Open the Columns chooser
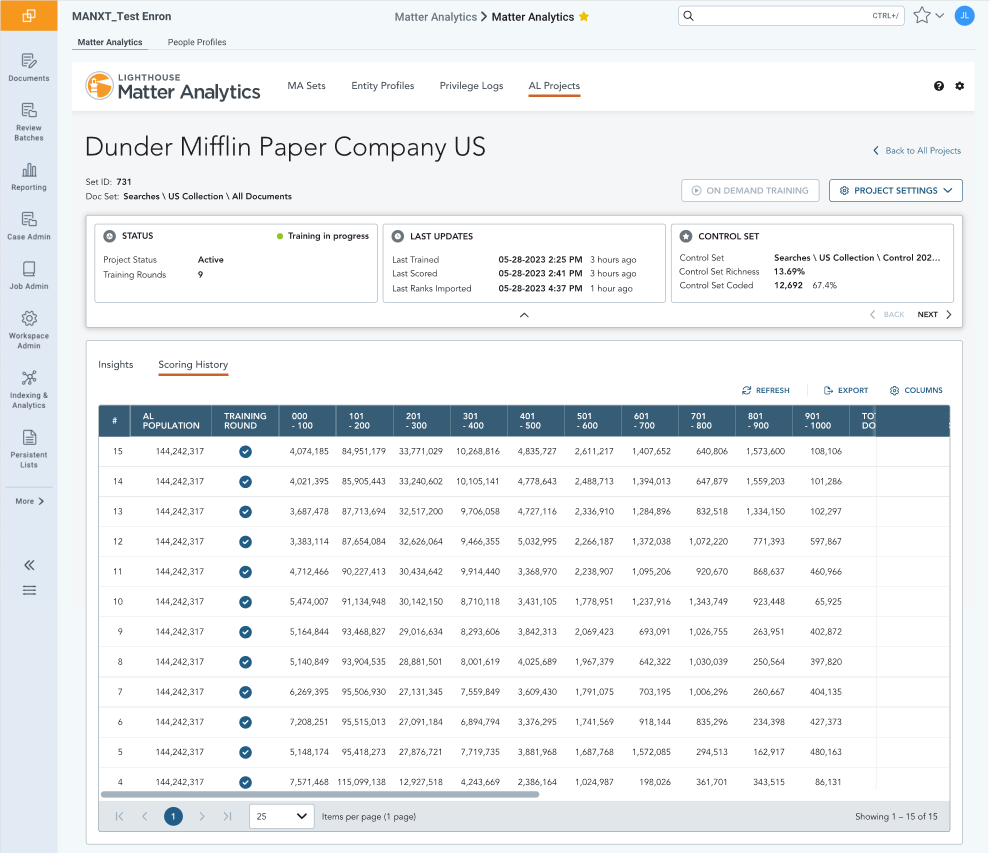The height and width of the screenshot is (853, 990). (x=916, y=390)
